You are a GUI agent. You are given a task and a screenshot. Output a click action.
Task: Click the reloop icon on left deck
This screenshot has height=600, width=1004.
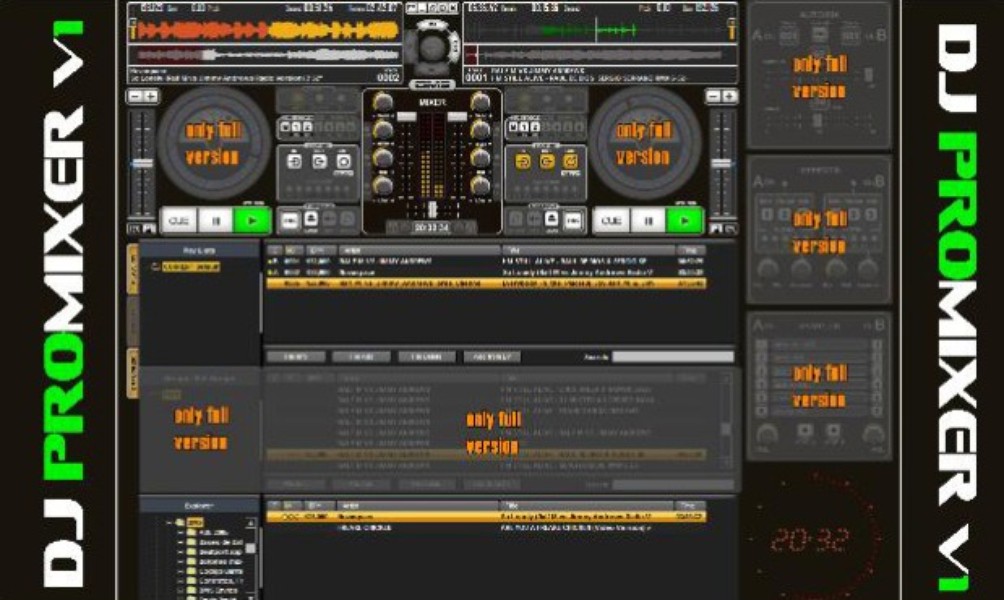344,161
